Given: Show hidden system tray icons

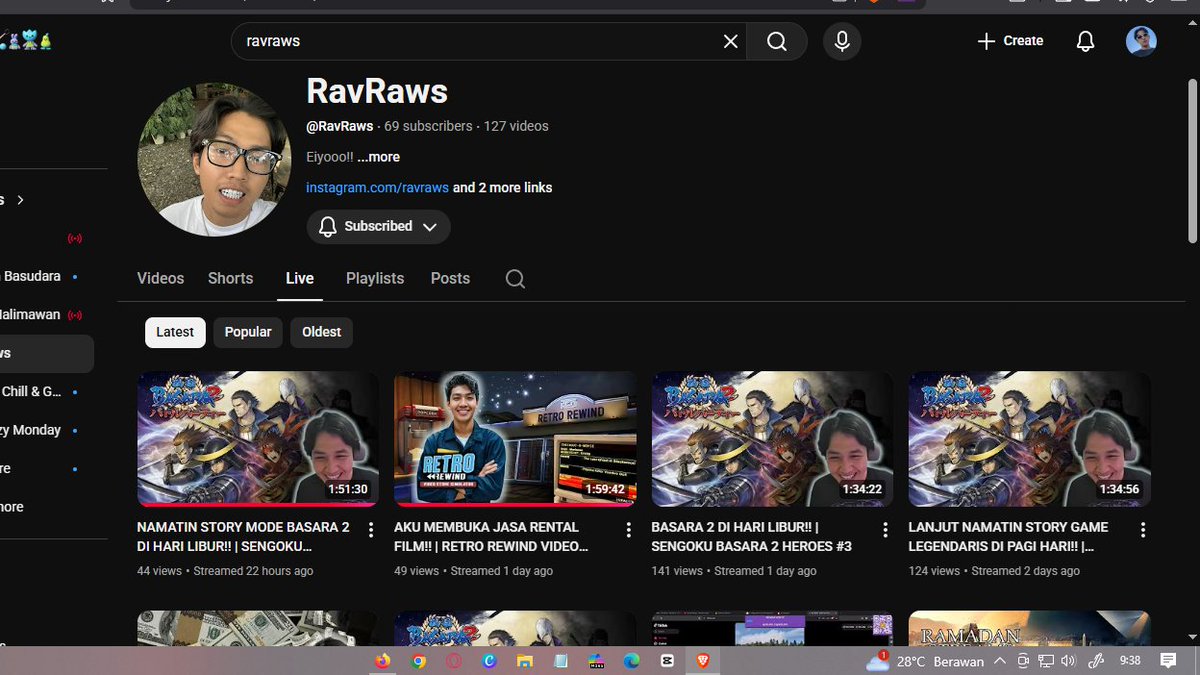Looking at the screenshot, I should 999,661.
